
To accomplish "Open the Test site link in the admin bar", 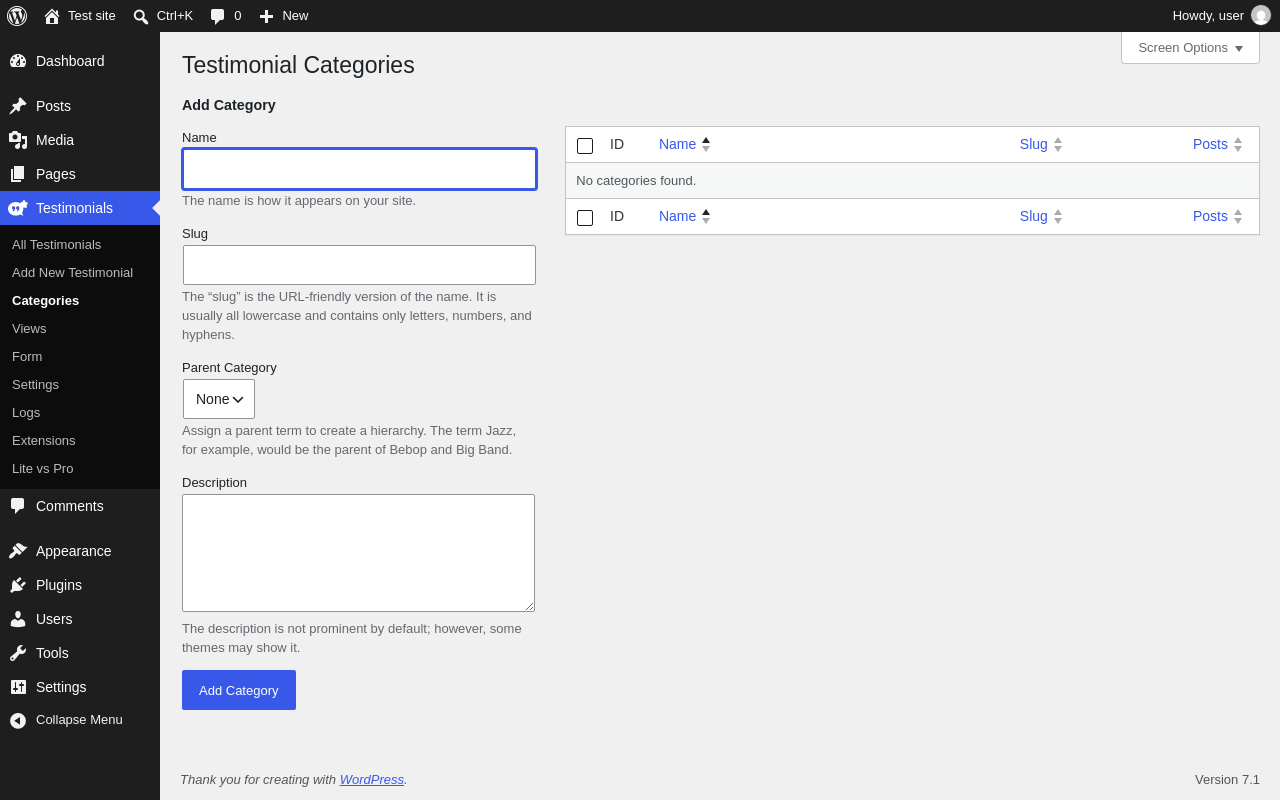I will pos(92,15).
